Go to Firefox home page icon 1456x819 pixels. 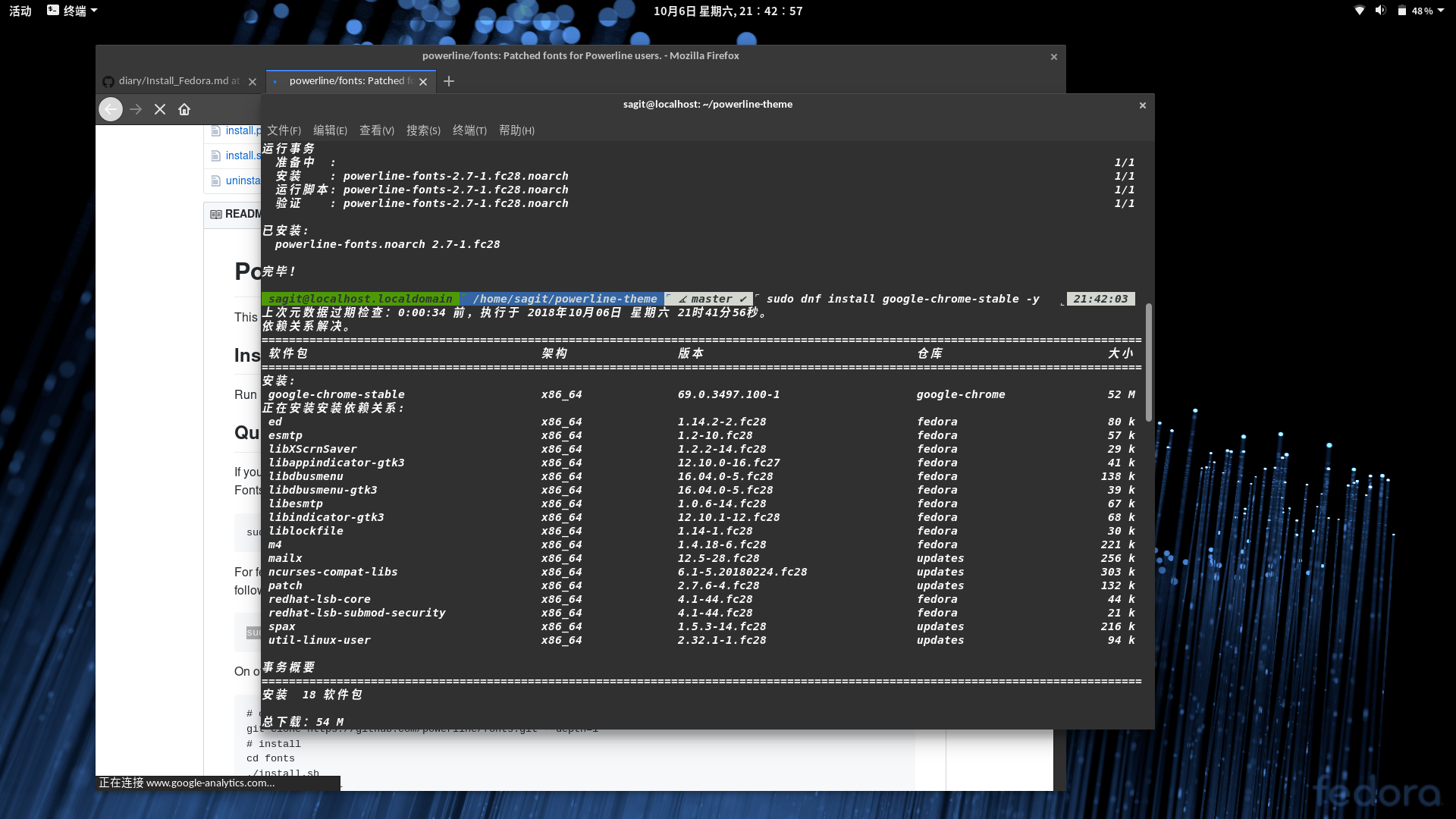point(184,109)
